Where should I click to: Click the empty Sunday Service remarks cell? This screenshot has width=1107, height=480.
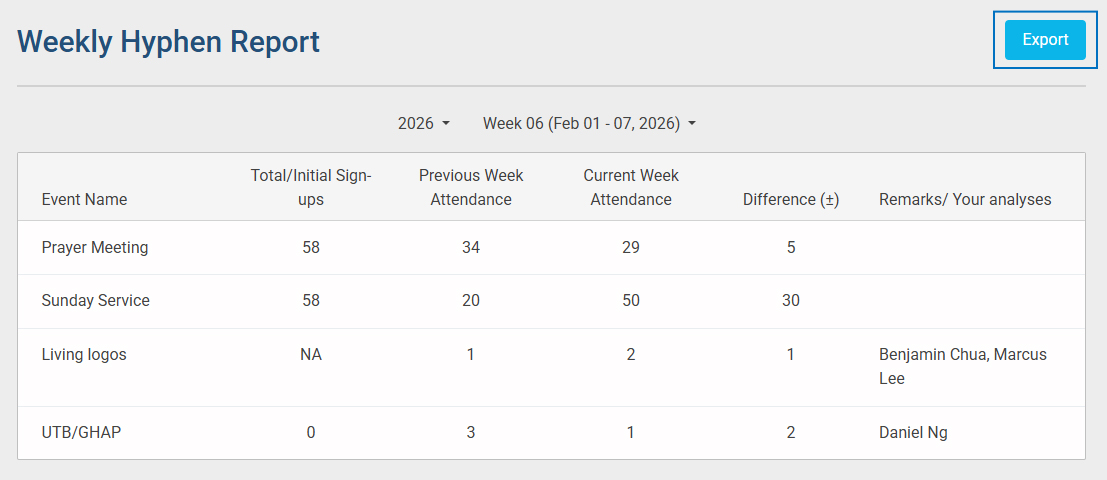pos(965,301)
